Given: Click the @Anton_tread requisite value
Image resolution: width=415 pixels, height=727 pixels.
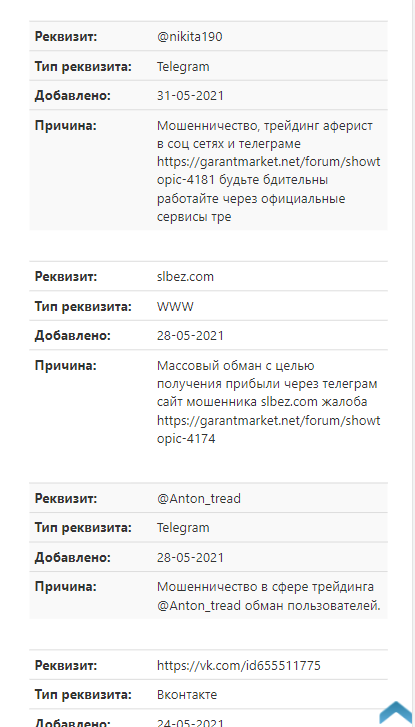Looking at the screenshot, I should point(199,499).
